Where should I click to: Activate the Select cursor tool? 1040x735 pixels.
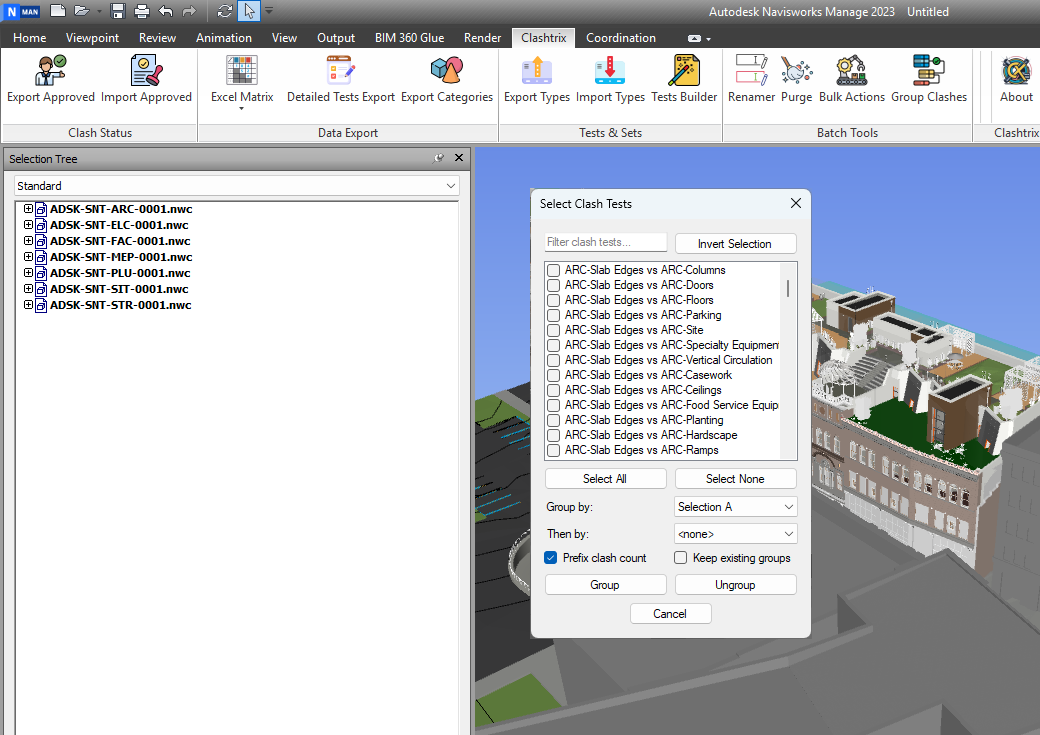[x=249, y=11]
